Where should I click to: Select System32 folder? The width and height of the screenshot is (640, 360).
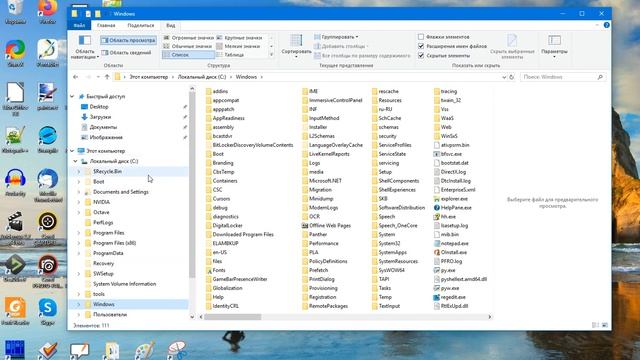386,243
